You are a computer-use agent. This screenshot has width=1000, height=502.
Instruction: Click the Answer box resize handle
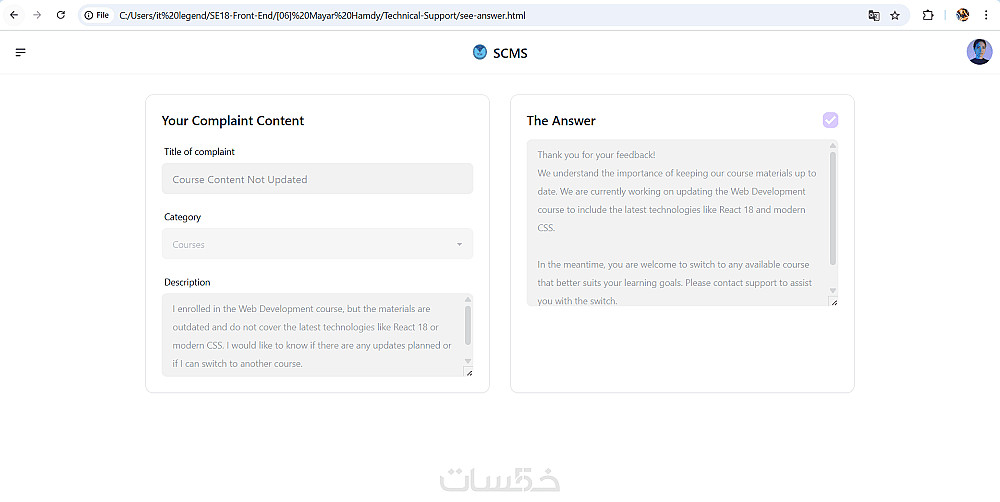click(834, 302)
